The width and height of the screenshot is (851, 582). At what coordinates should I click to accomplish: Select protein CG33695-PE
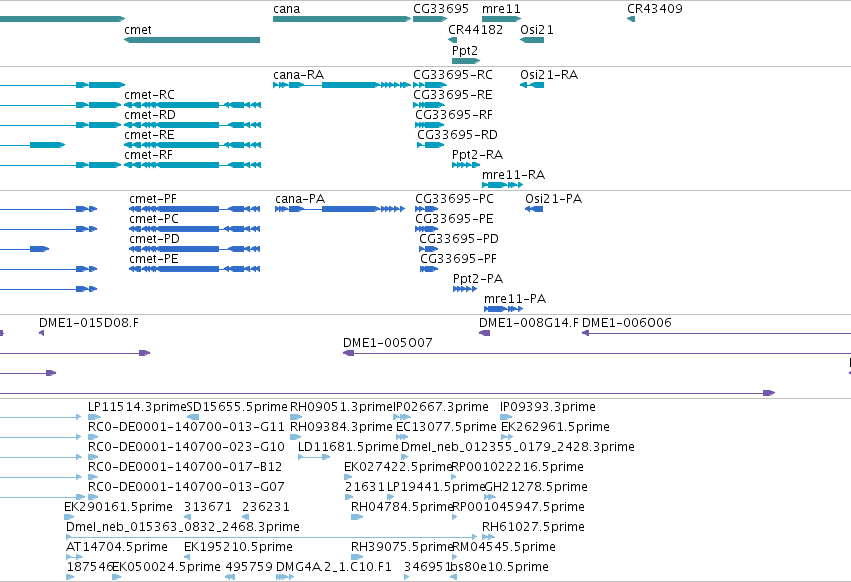tap(454, 219)
